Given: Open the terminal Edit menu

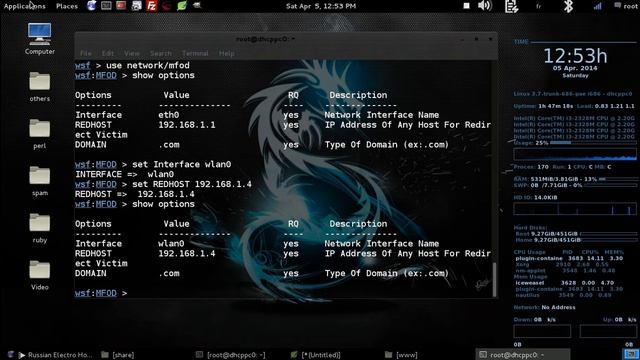Looking at the screenshot, I should tap(108, 53).
